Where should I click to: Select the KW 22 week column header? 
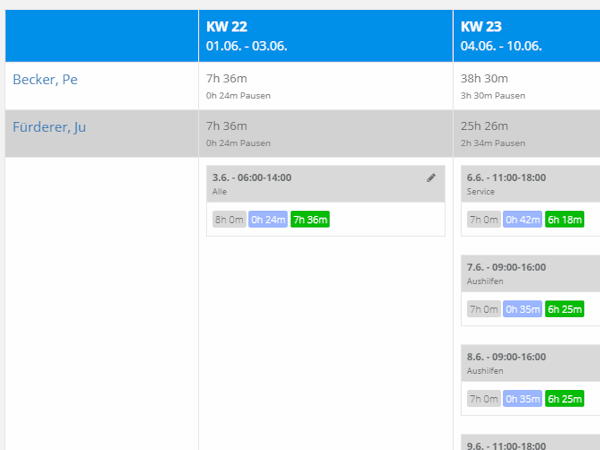(325, 36)
